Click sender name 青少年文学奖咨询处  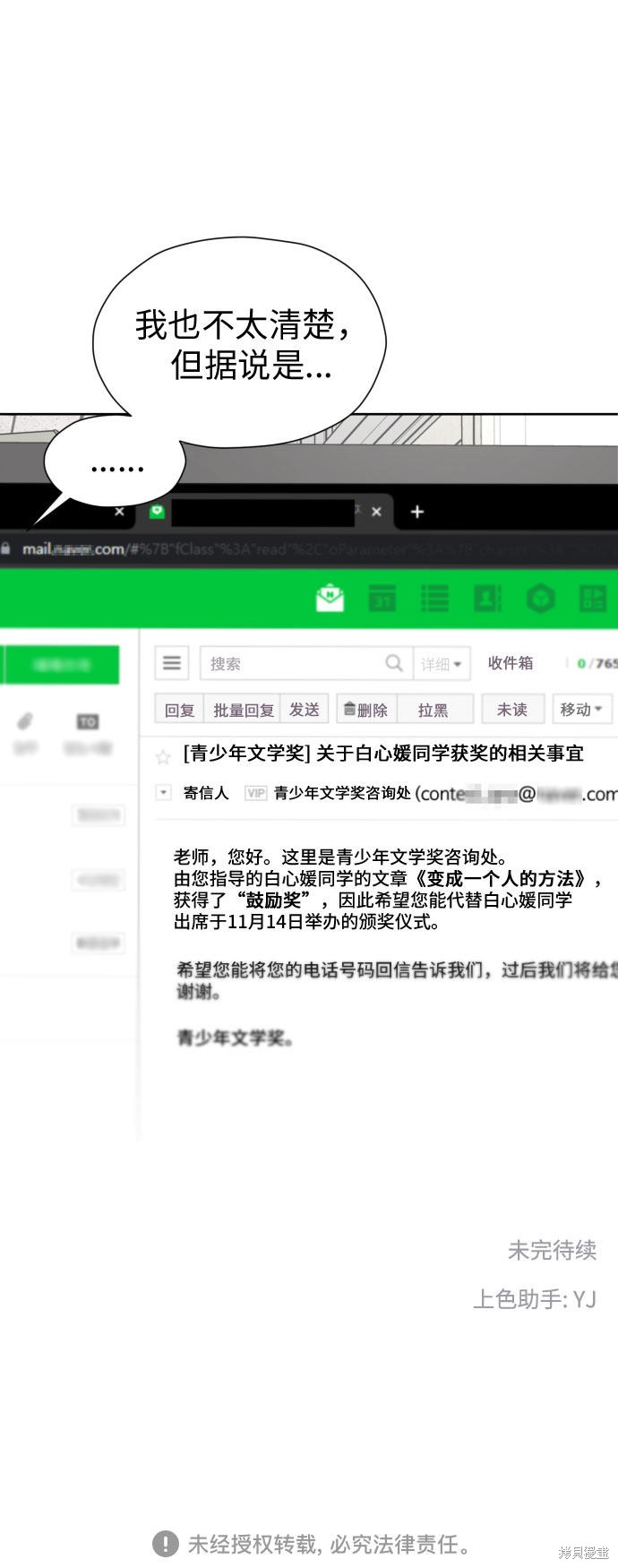coord(342,793)
